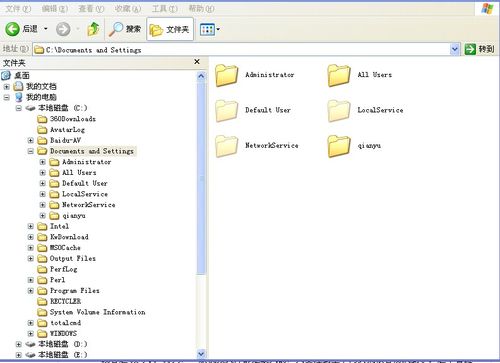The image size is (500, 363).
Task: Expand the address bar dropdown arrow
Action: [454, 50]
